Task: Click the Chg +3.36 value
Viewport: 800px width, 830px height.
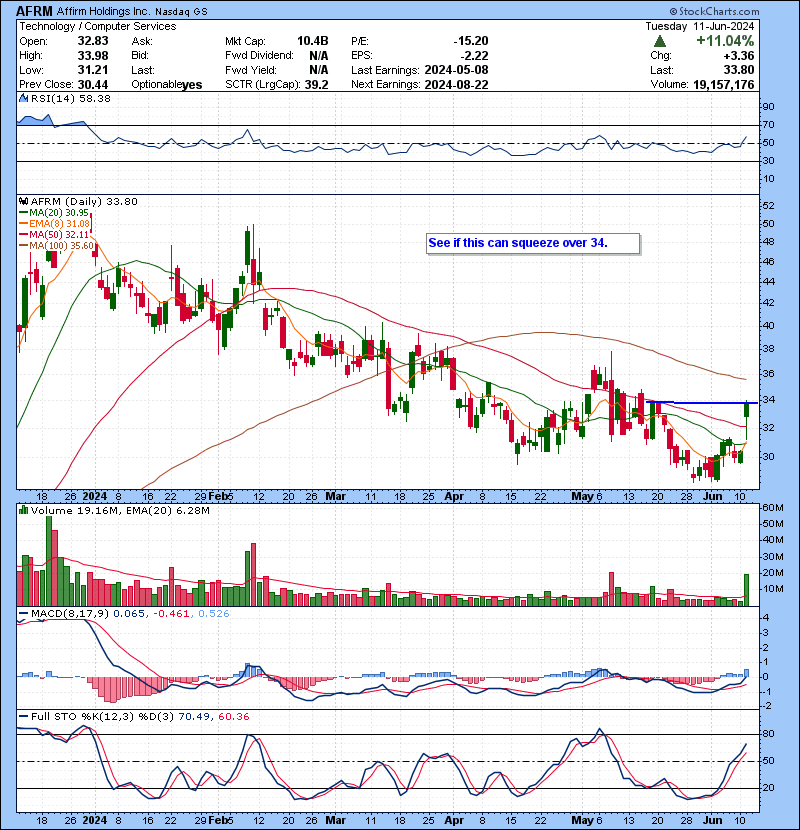Action: pyautogui.click(x=738, y=56)
